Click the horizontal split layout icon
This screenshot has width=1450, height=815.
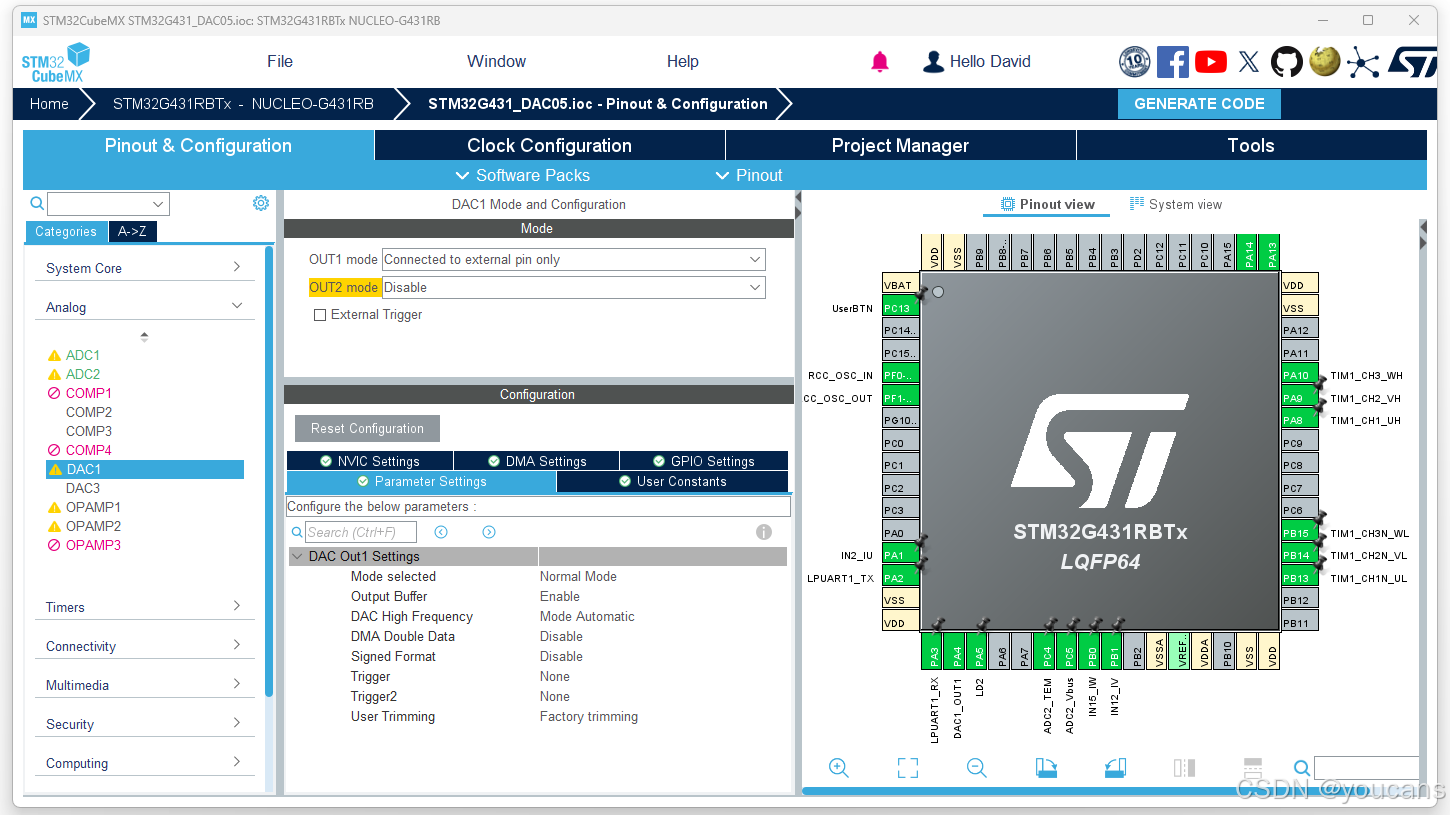(1253, 768)
